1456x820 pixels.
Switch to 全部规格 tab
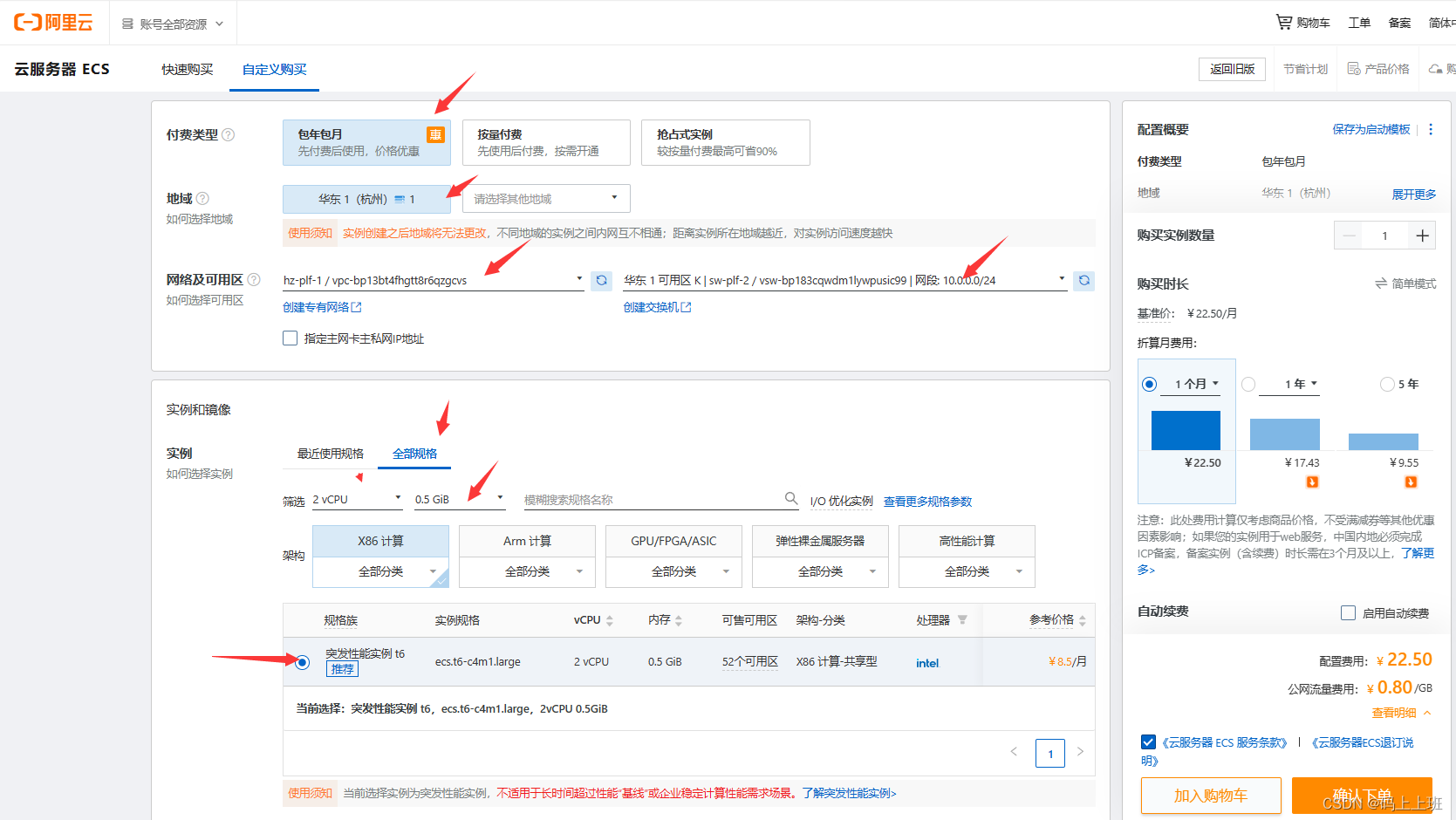click(x=414, y=454)
